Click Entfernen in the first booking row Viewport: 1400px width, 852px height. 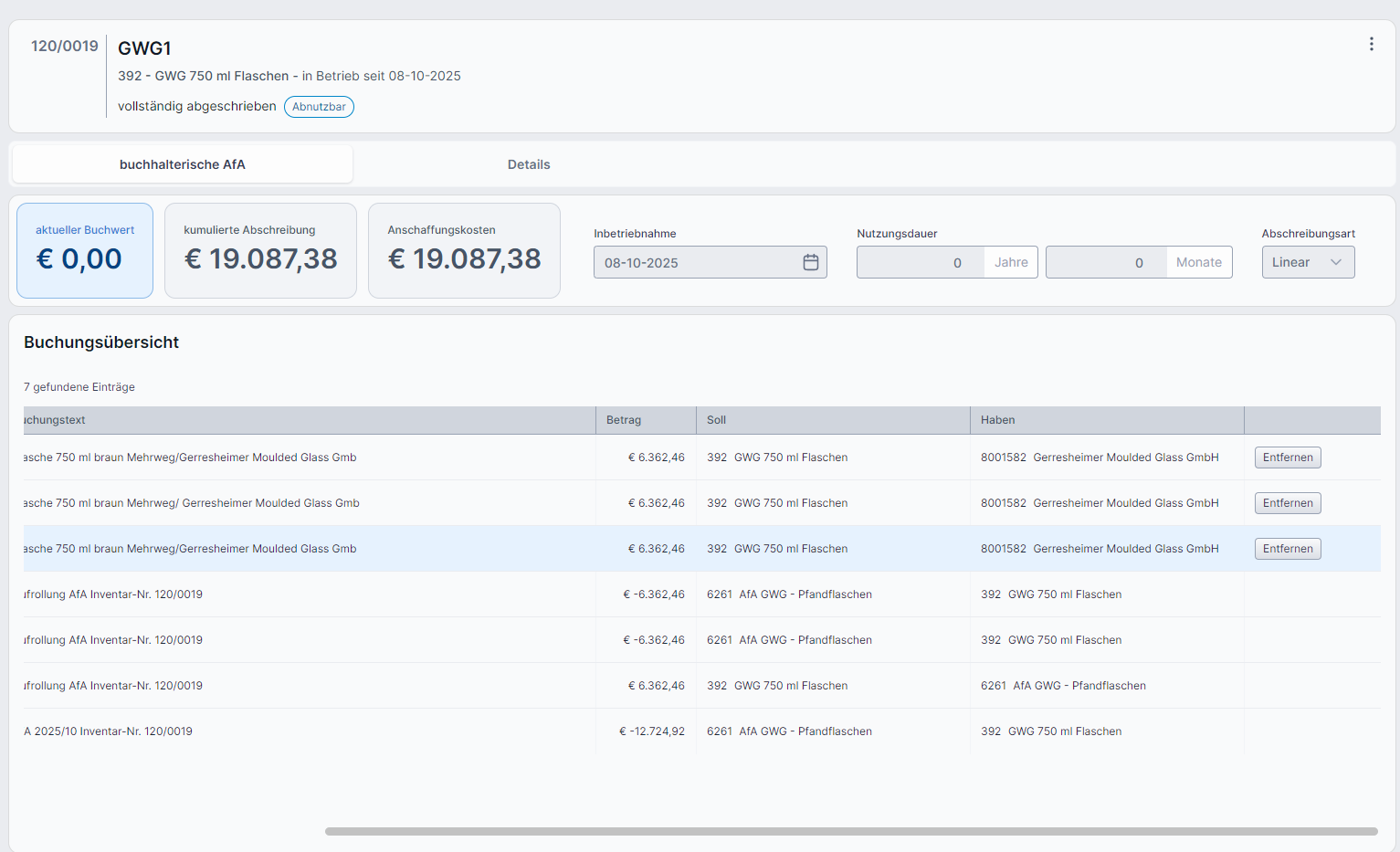click(x=1287, y=458)
